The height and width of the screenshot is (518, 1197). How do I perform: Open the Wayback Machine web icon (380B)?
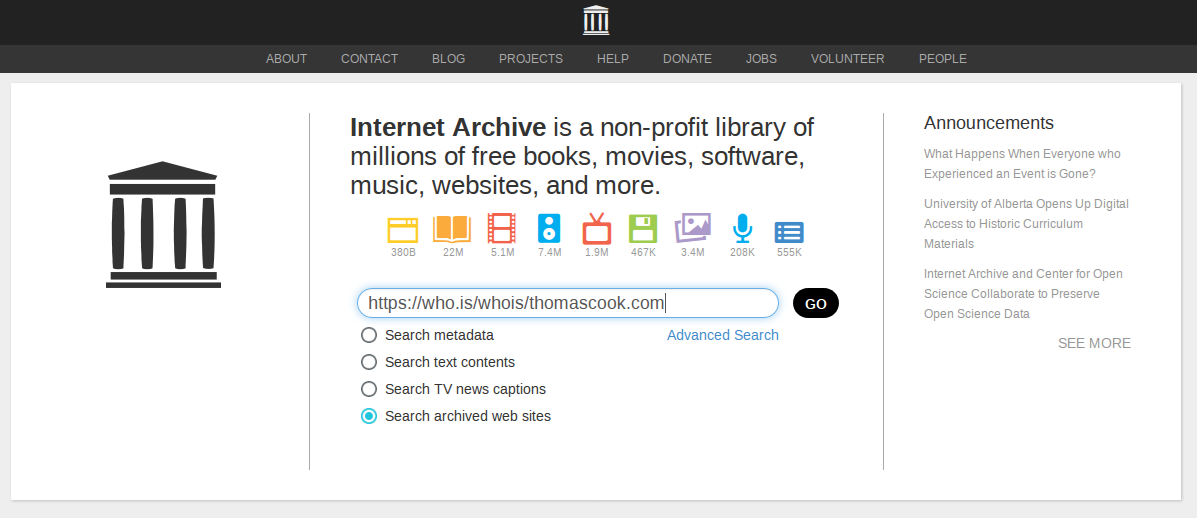402,230
